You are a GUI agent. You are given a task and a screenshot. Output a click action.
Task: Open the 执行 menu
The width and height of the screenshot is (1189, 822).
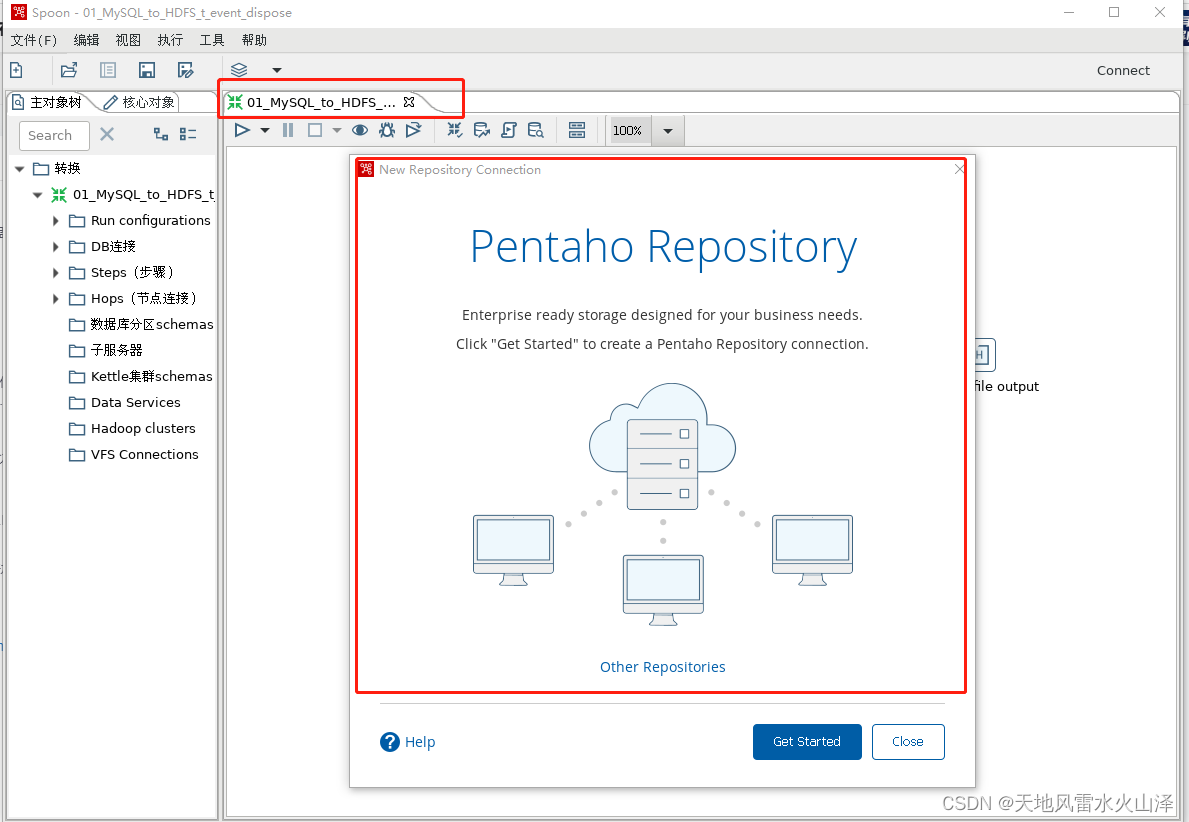170,40
